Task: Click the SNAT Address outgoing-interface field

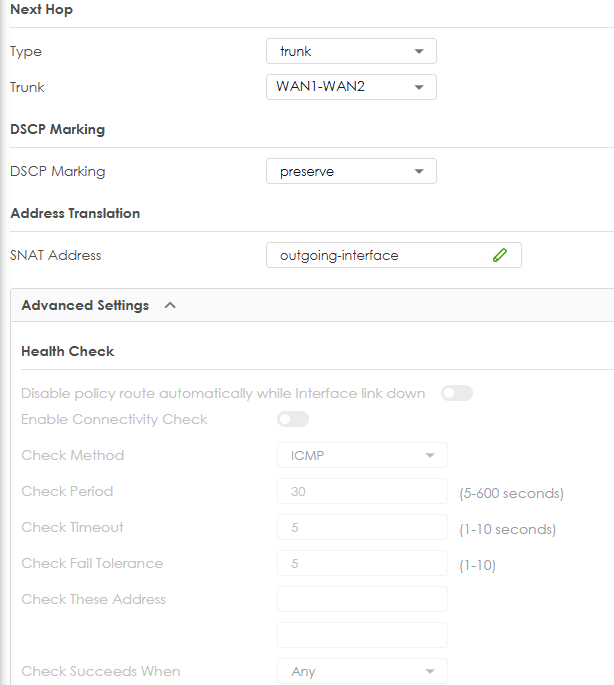Action: pos(394,255)
